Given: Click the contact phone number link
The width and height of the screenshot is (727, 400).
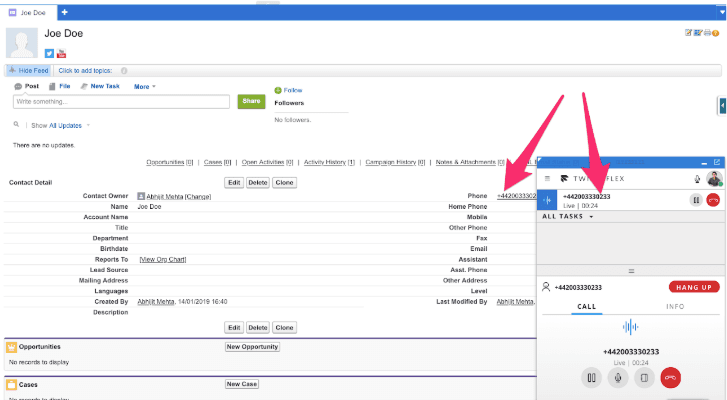Looking at the screenshot, I should pyautogui.click(x=516, y=195).
